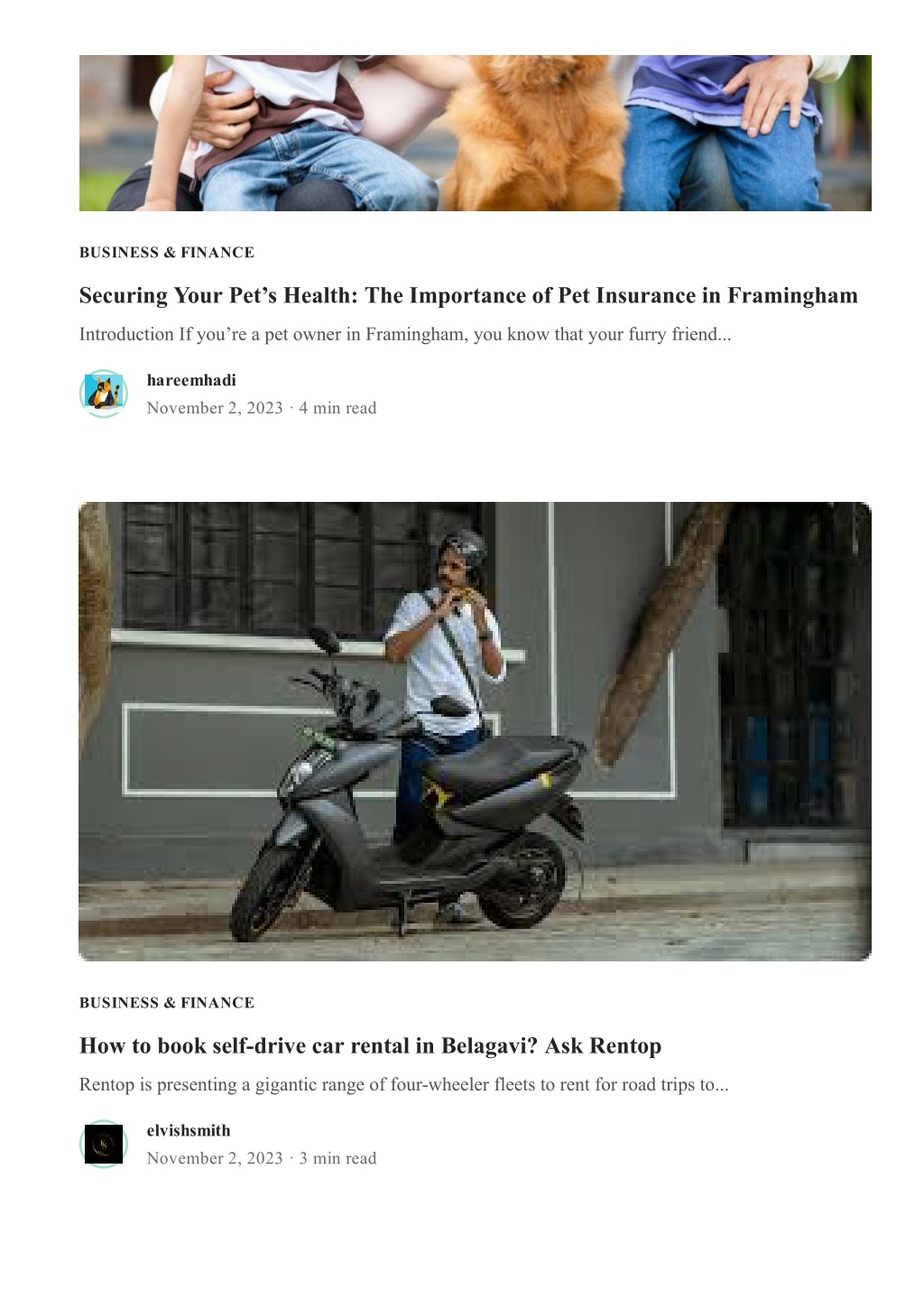Click the word Framingham in the headline
Viewport: 924px width, 1308px height.
(x=792, y=295)
